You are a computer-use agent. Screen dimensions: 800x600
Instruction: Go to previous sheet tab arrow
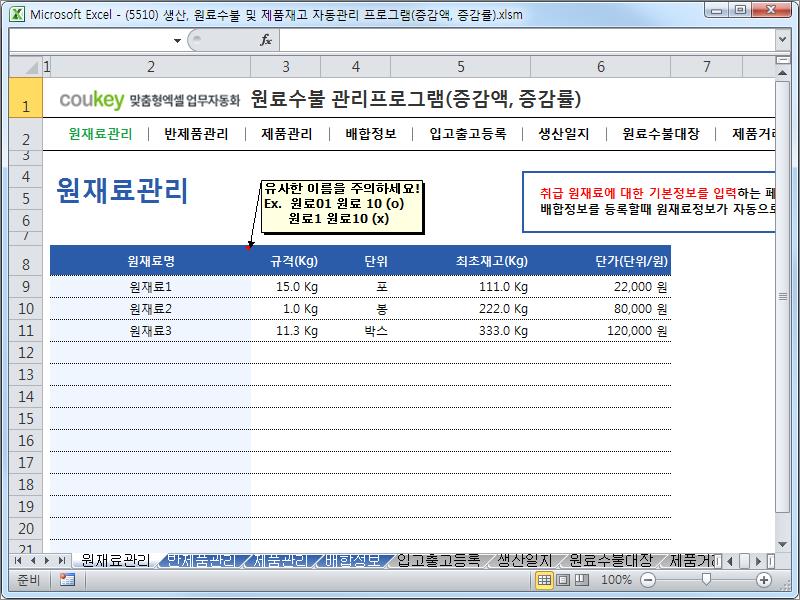(x=33, y=561)
